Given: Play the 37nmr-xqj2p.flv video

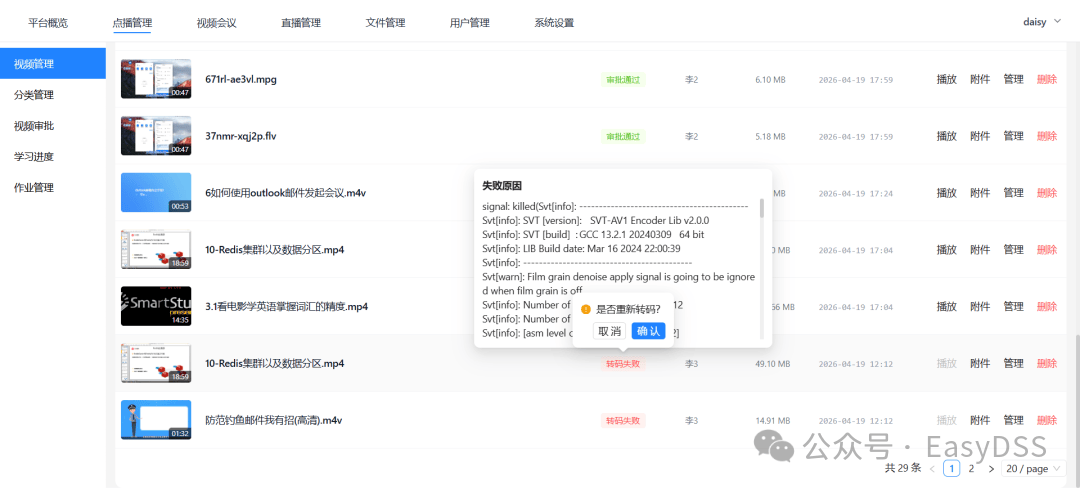Looking at the screenshot, I should (946, 136).
